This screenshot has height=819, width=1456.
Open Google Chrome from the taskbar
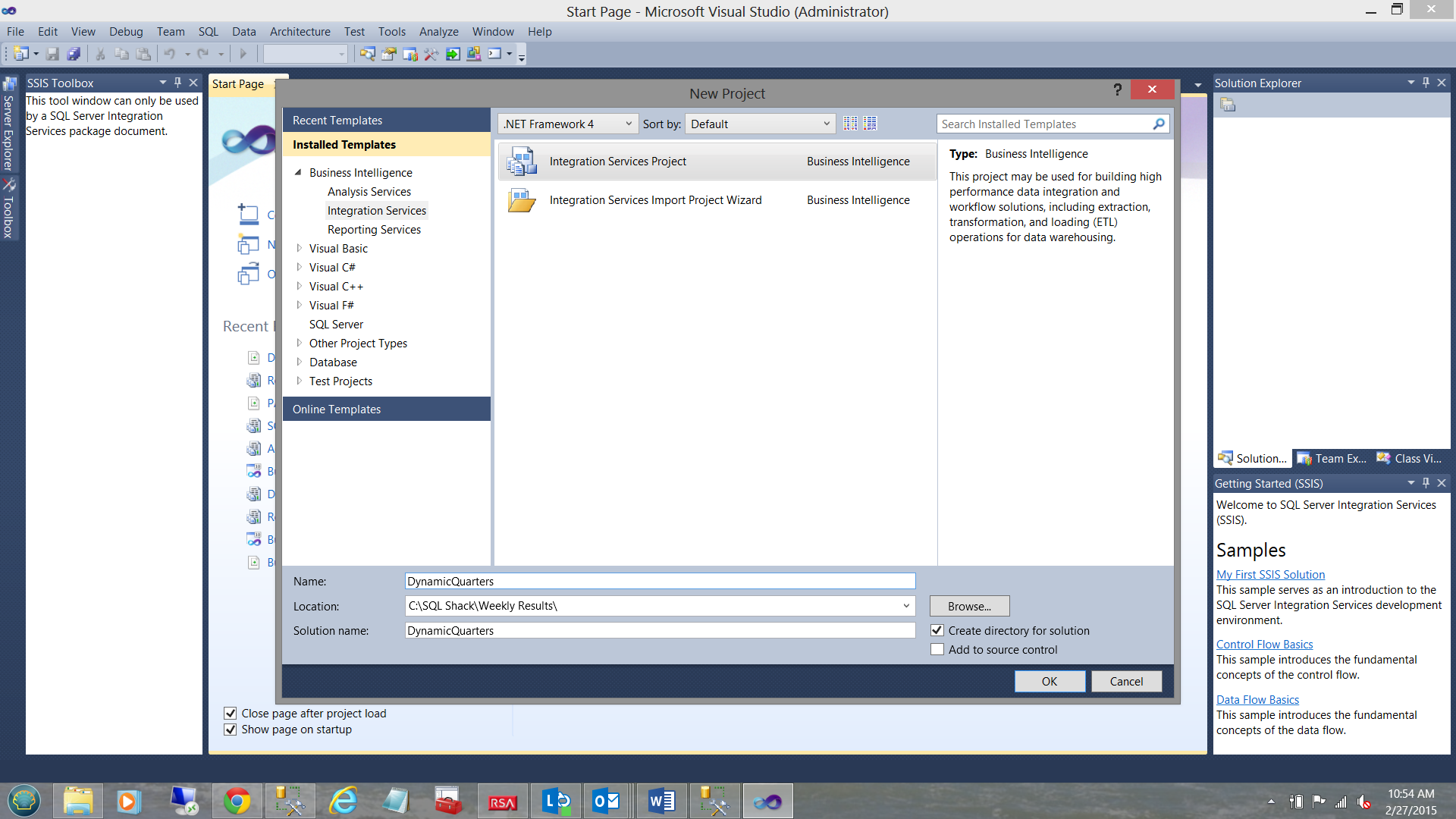point(237,801)
